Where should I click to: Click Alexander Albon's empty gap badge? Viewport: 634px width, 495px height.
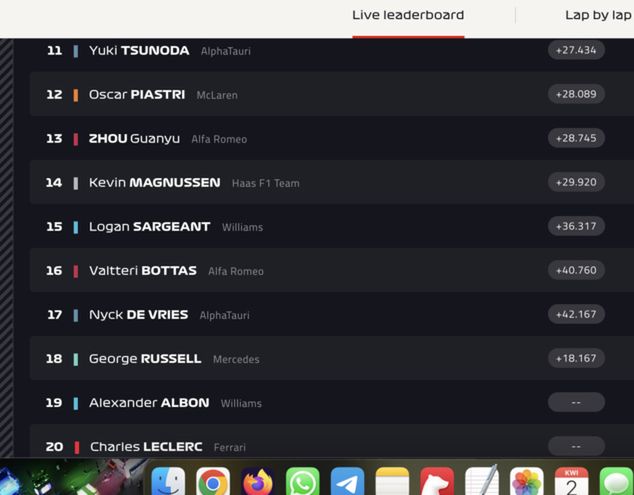576,402
